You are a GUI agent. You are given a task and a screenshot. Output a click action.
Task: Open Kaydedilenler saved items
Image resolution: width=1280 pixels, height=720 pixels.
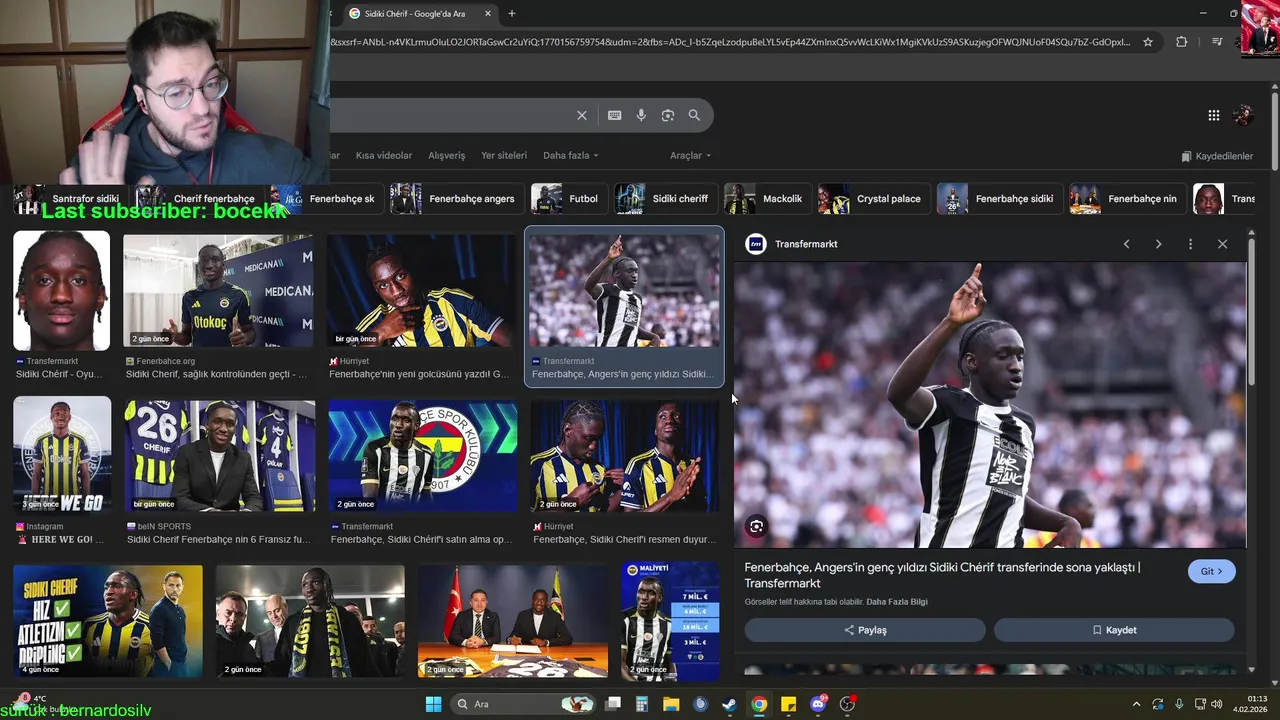[x=1217, y=156]
